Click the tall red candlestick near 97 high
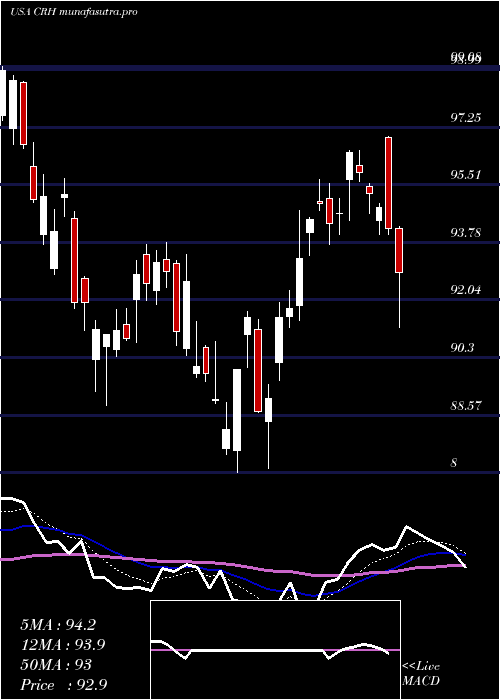This screenshot has height=700, width=500. (x=388, y=183)
